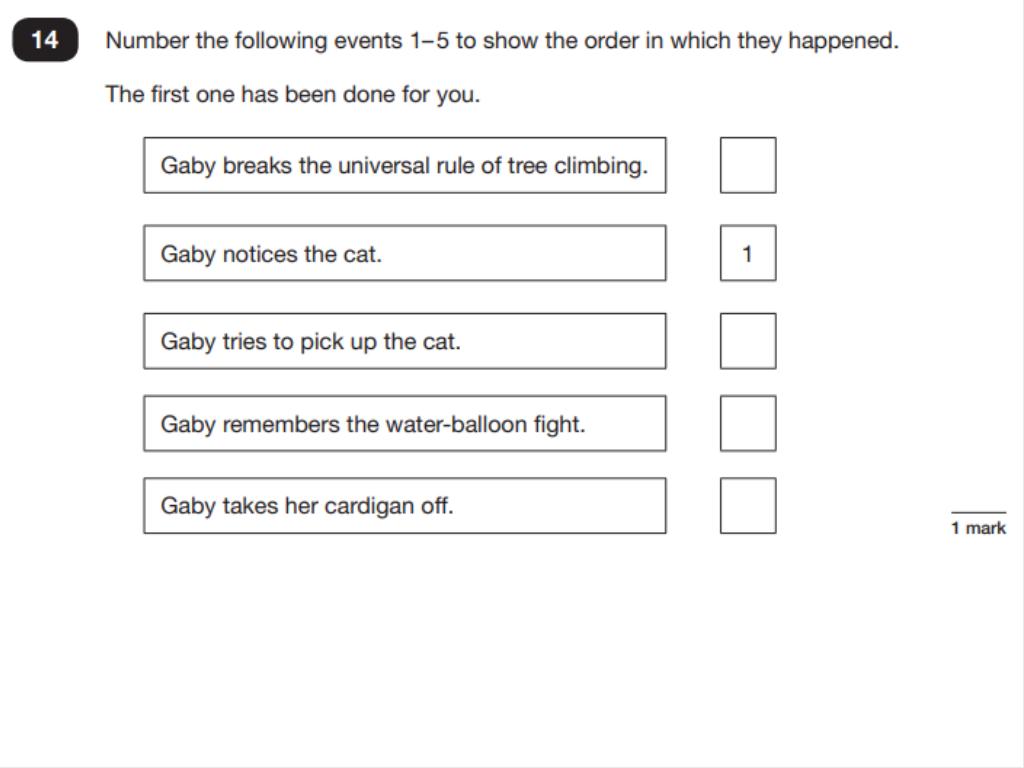This screenshot has width=1024, height=768.
Task: Click the answer box next to 'takes her cardigan off'
Action: tap(748, 505)
